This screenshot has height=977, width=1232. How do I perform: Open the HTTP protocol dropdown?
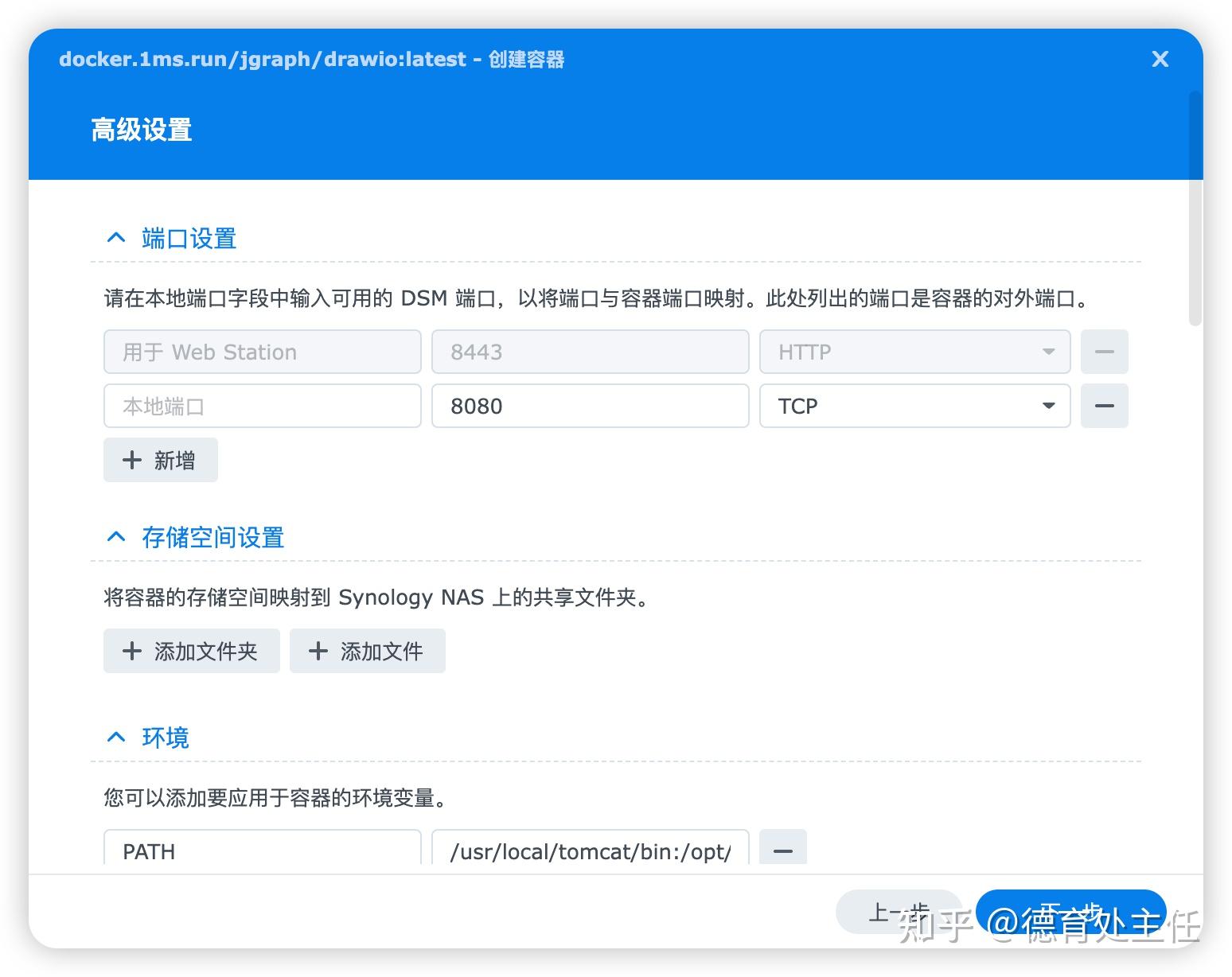pos(1048,352)
